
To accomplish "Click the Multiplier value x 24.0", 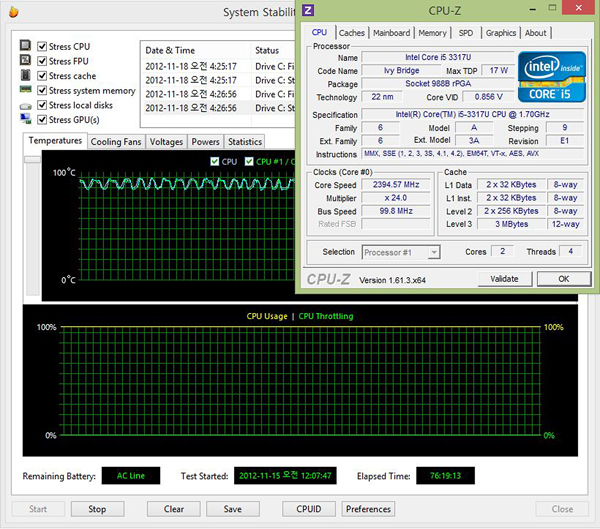I will click(x=396, y=198).
